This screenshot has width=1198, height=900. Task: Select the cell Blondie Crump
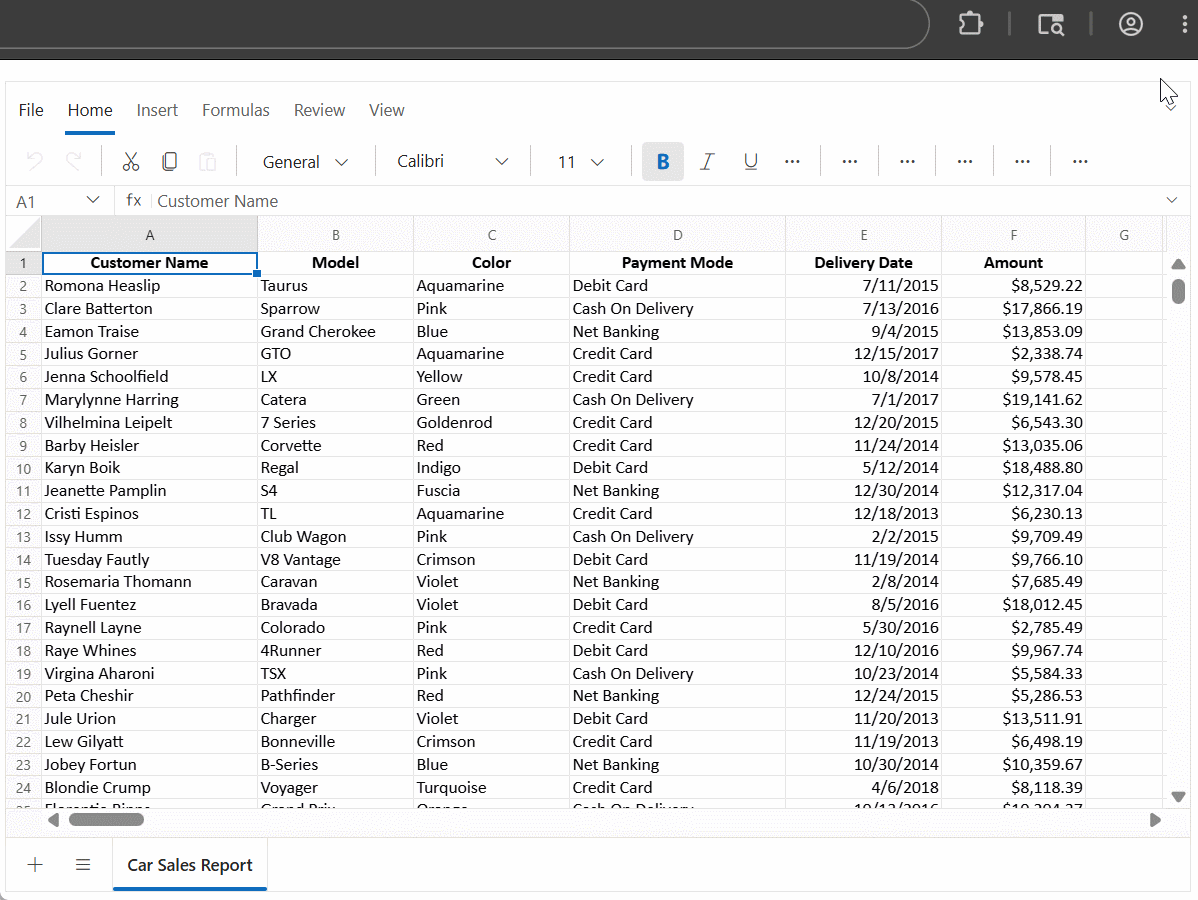[150, 788]
